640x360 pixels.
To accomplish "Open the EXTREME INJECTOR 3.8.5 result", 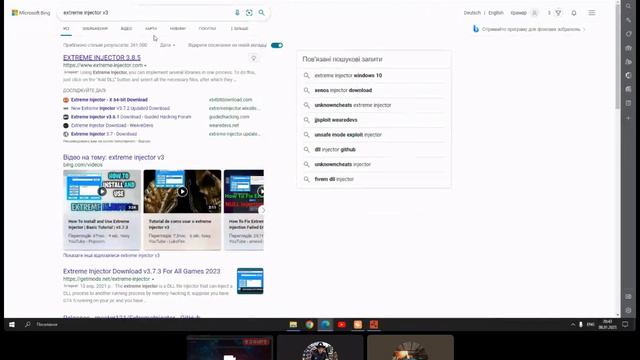I will 102,58.
